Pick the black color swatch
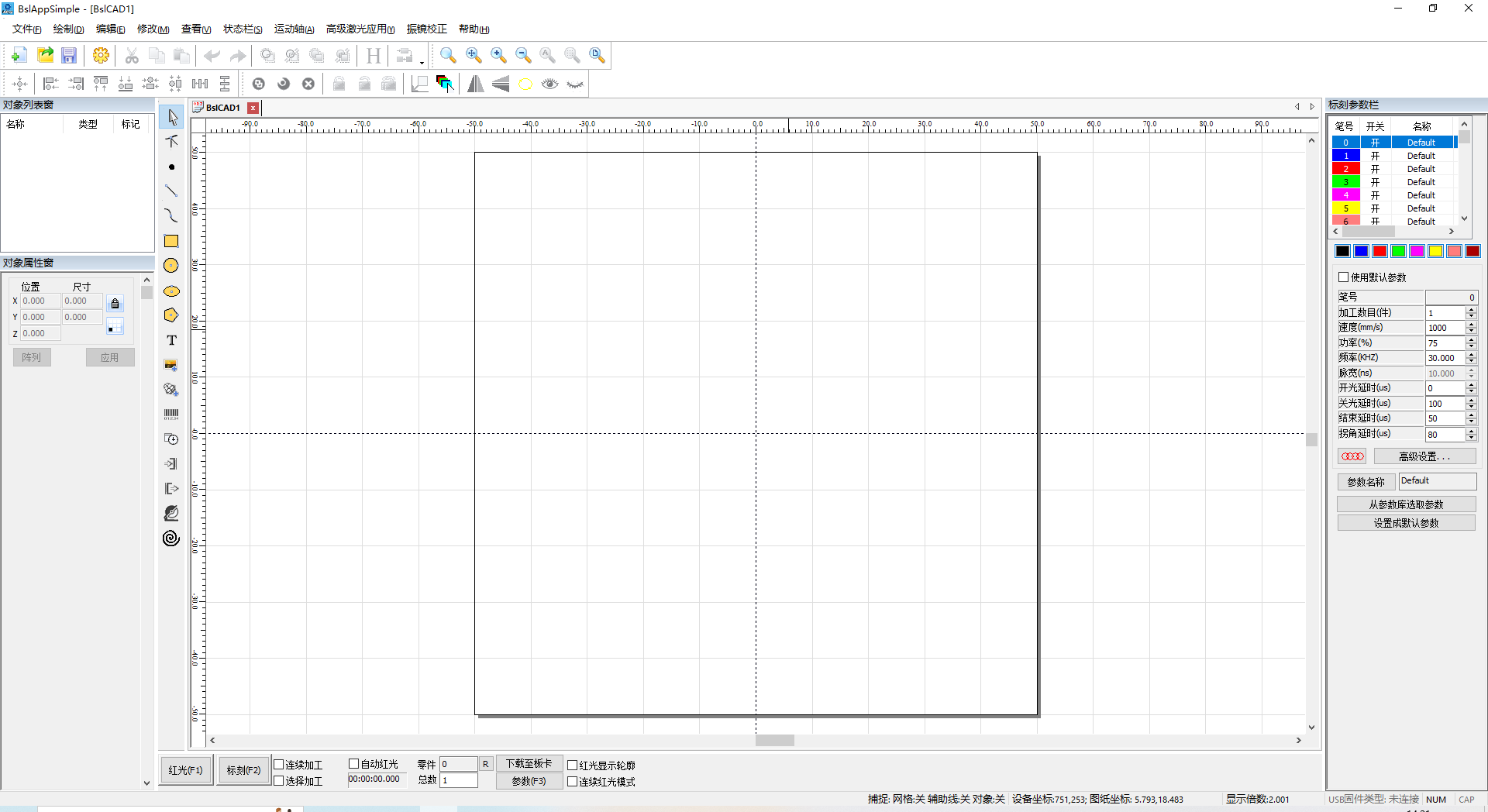This screenshot has height=812, width=1488. pos(1342,250)
